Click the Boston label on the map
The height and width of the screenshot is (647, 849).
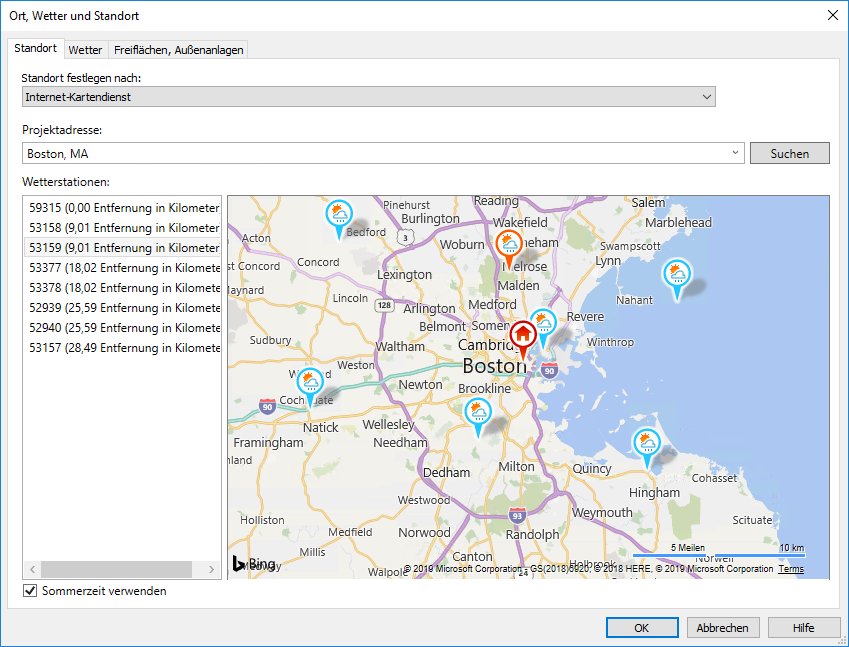(x=494, y=367)
